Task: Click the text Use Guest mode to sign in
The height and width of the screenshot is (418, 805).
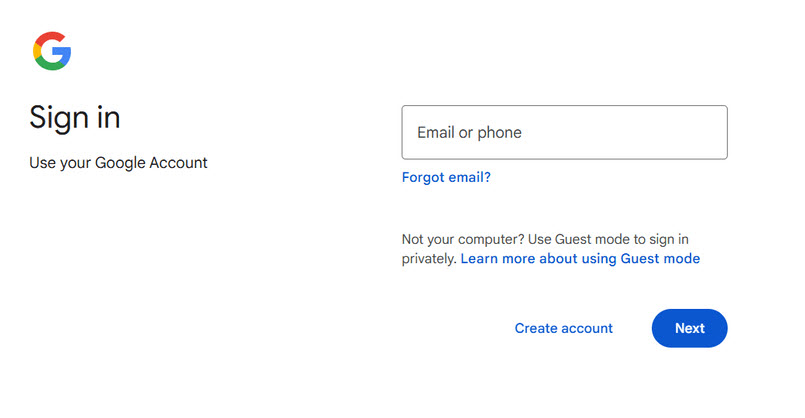Action: coord(608,239)
